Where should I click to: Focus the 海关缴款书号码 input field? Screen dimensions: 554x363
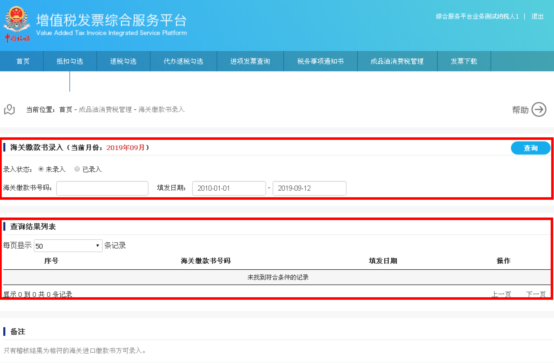102,188
